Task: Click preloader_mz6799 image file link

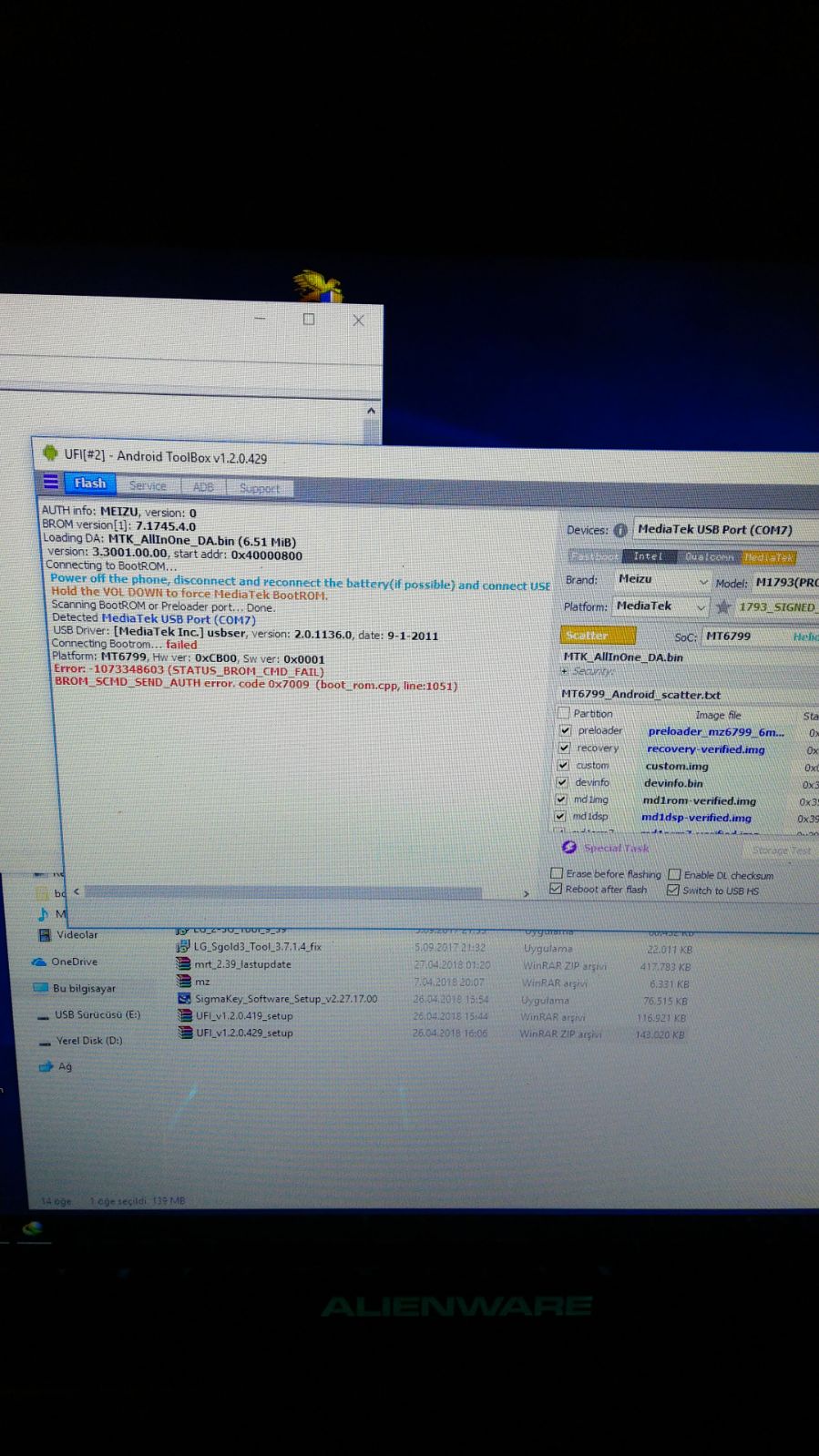Action: pyautogui.click(x=716, y=731)
